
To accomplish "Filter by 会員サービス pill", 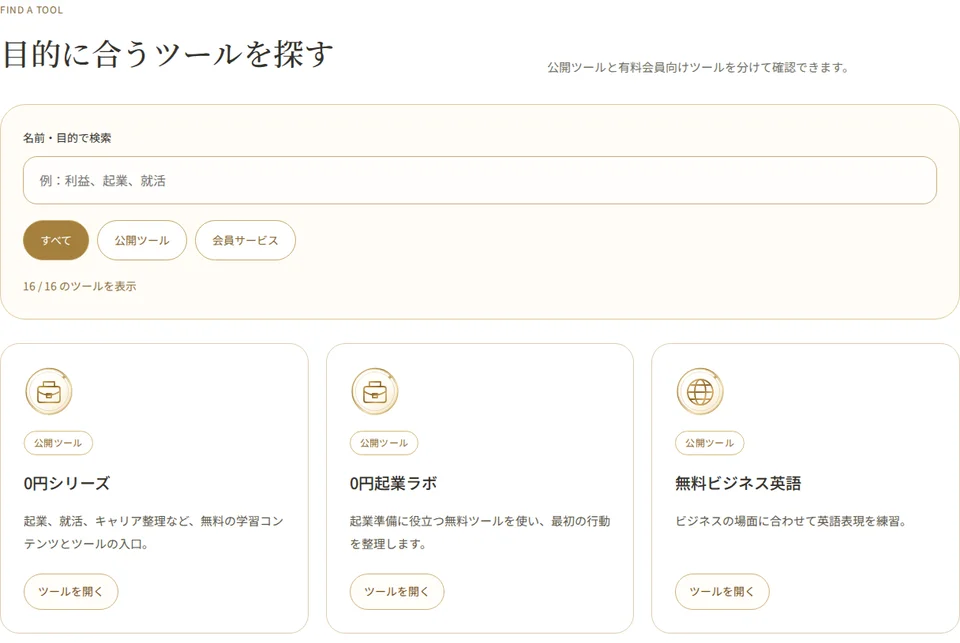I will pyautogui.click(x=245, y=240).
